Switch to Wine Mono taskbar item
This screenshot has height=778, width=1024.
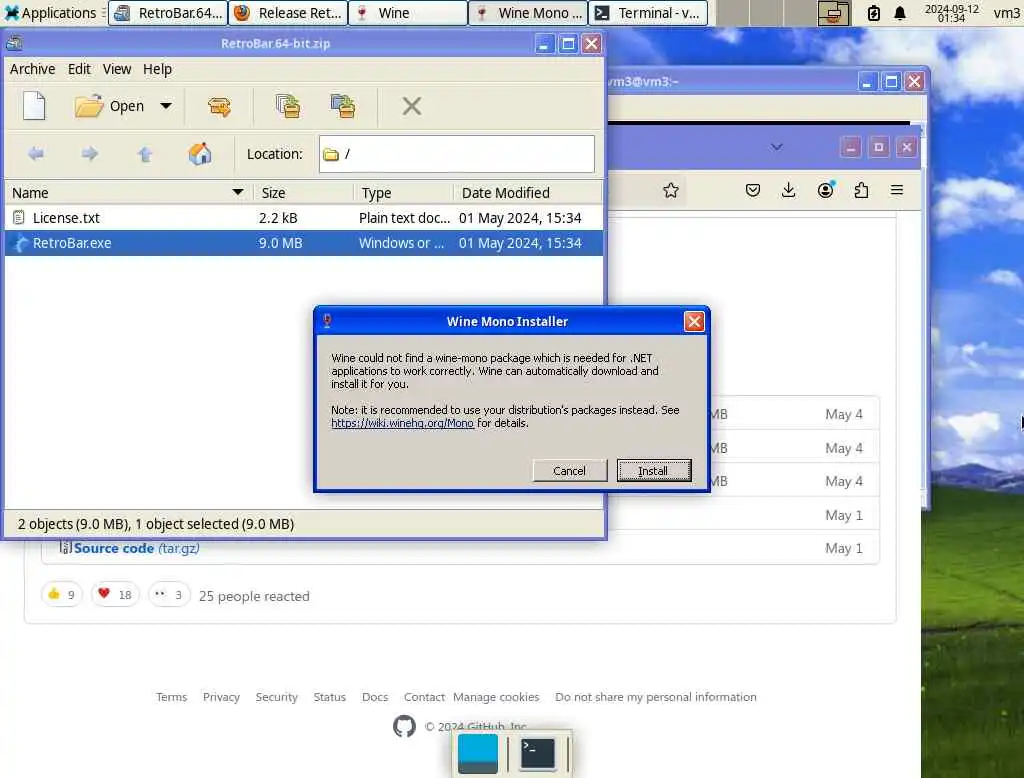coord(528,13)
